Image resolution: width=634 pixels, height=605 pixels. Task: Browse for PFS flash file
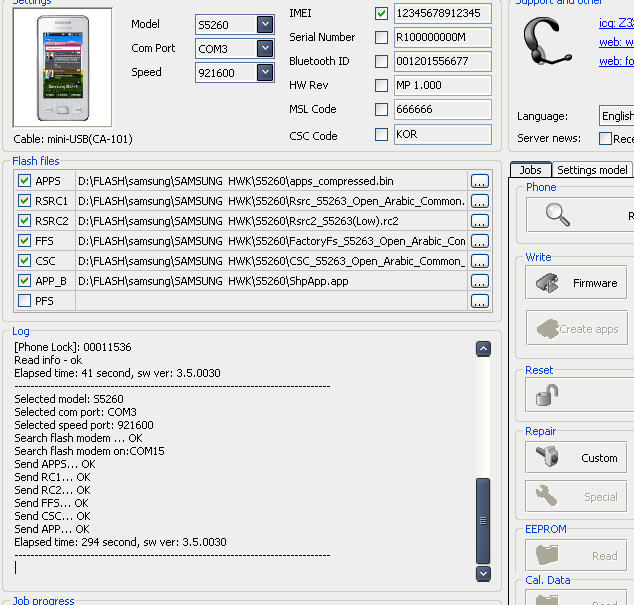(480, 301)
